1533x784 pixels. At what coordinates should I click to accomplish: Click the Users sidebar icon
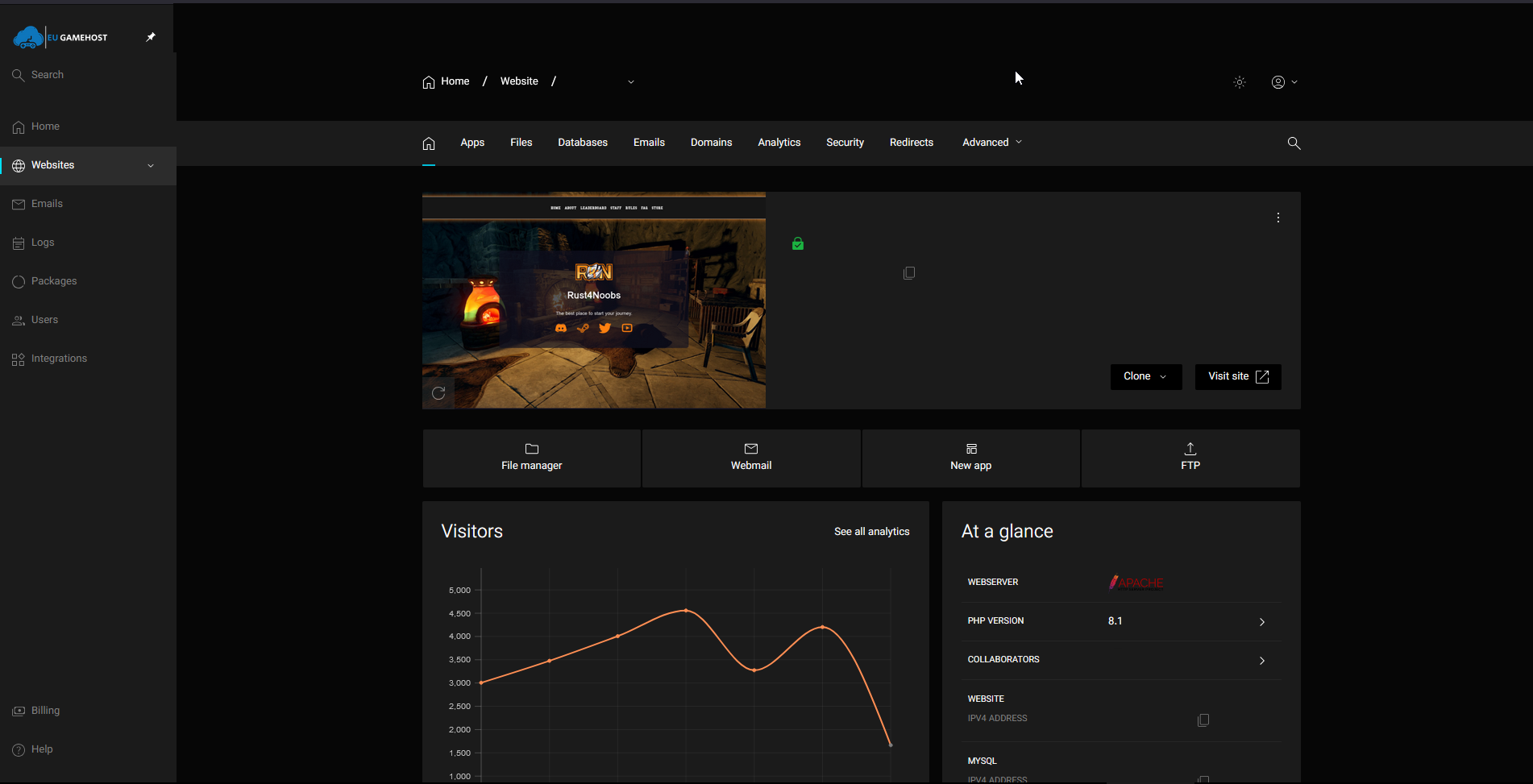pyautogui.click(x=19, y=321)
